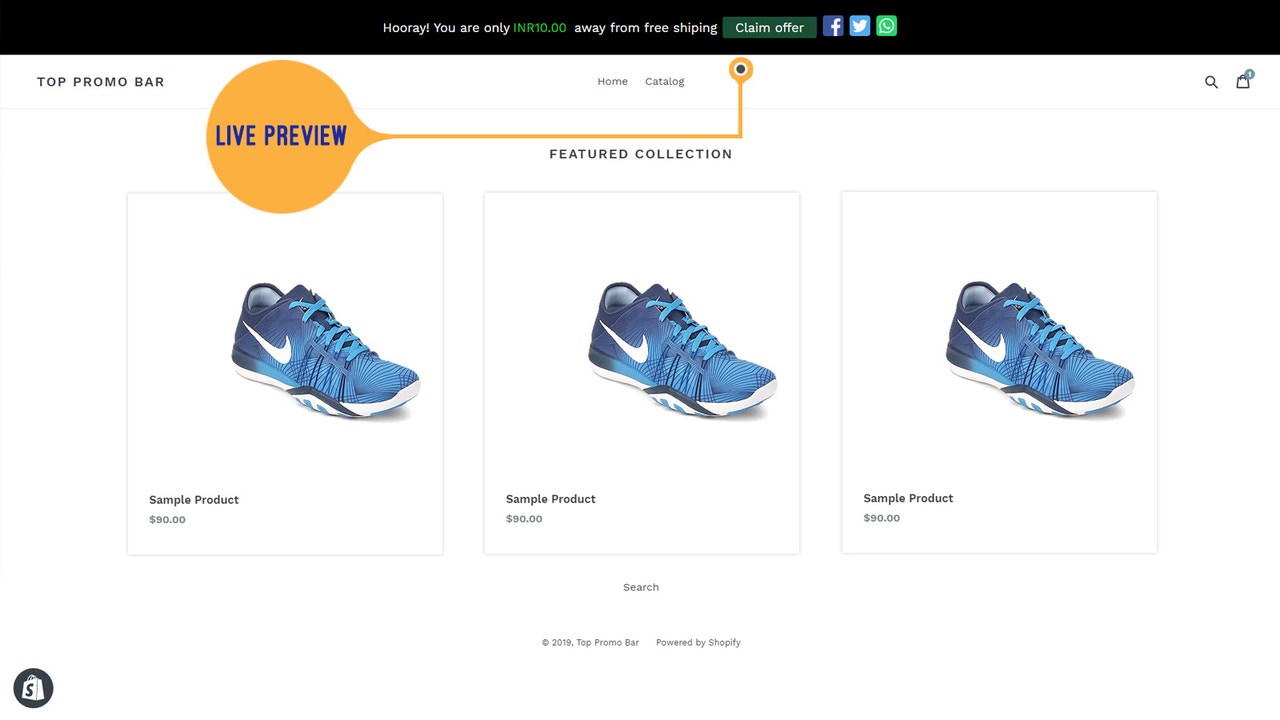Click the Claim offer button

pyautogui.click(x=769, y=27)
